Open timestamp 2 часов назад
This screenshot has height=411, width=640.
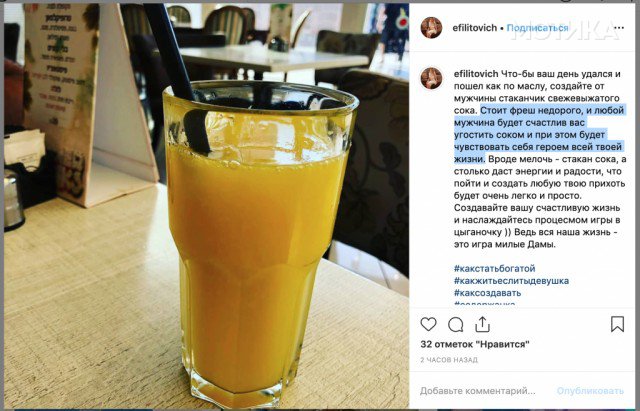pyautogui.click(x=449, y=360)
